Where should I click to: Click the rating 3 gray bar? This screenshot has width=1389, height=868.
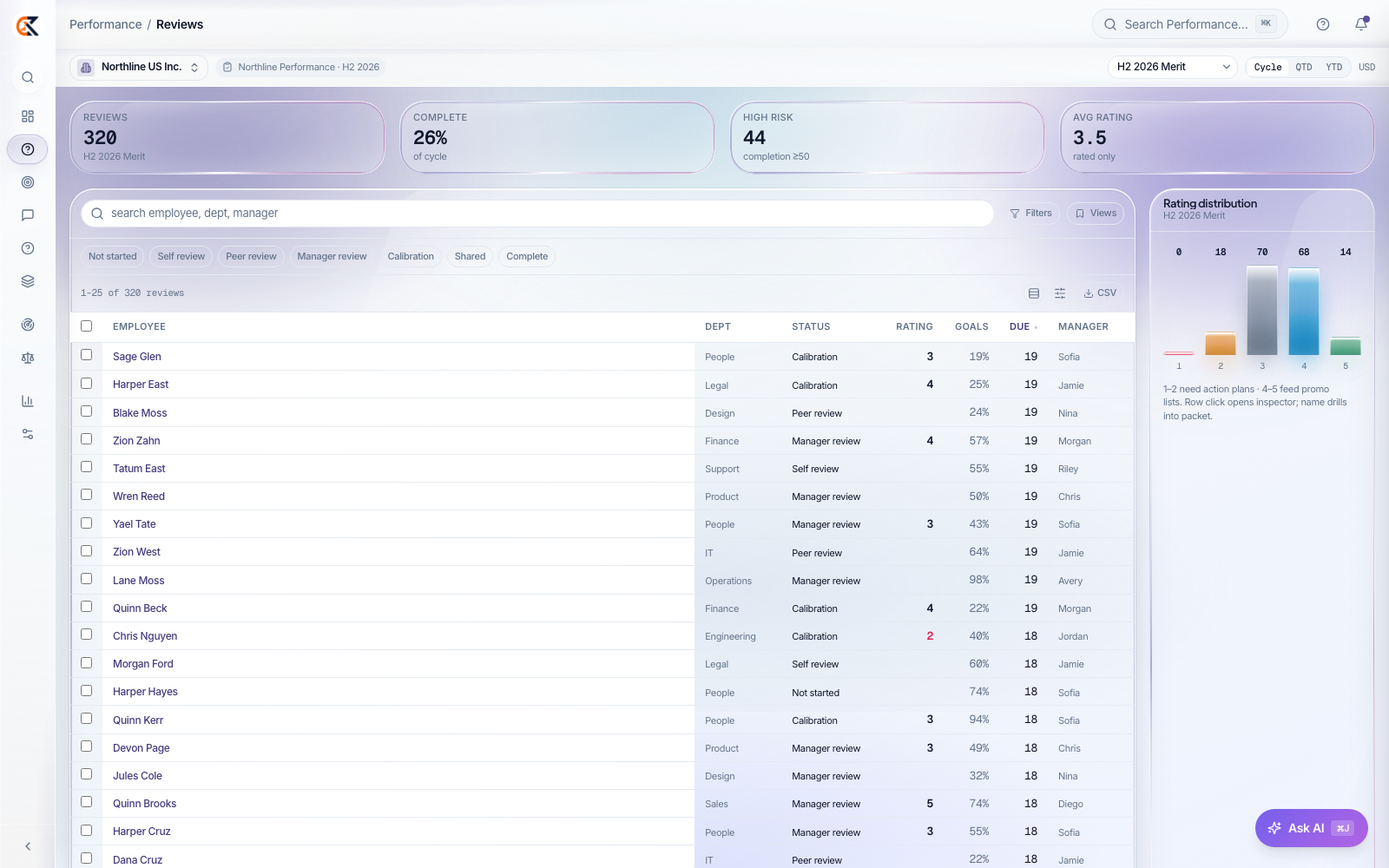point(1262,311)
